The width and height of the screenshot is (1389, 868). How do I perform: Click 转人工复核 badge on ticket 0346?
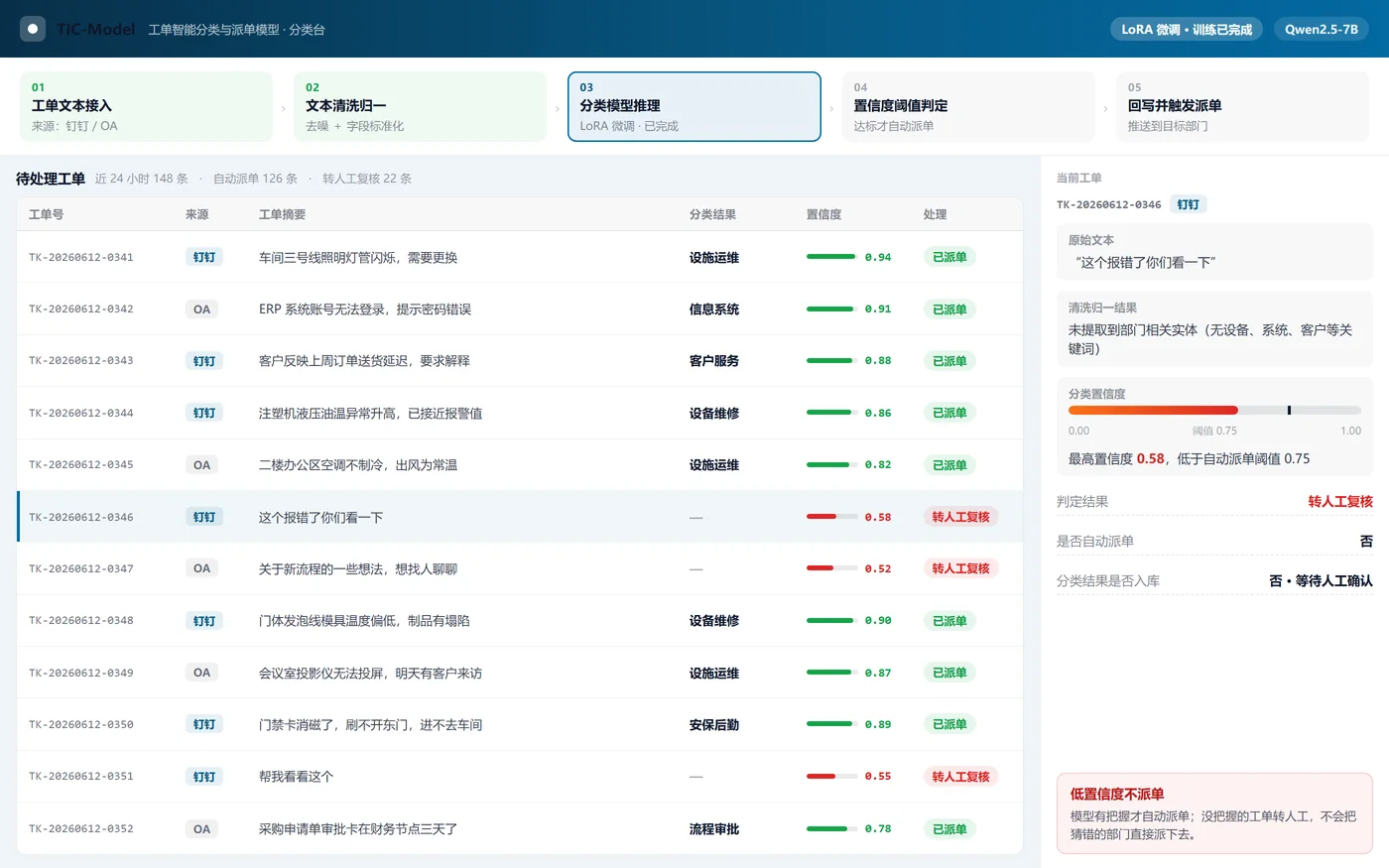(960, 517)
